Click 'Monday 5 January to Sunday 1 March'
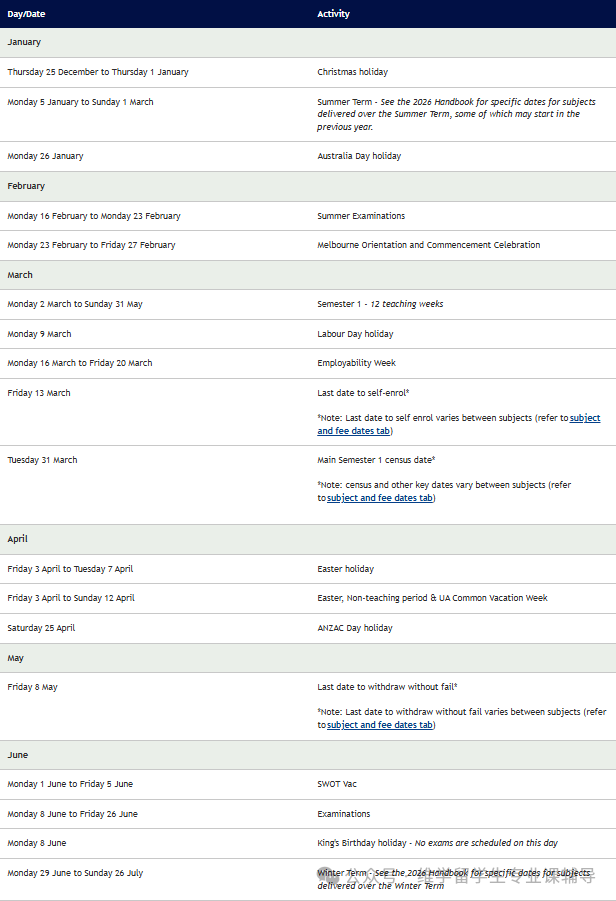 [80, 102]
